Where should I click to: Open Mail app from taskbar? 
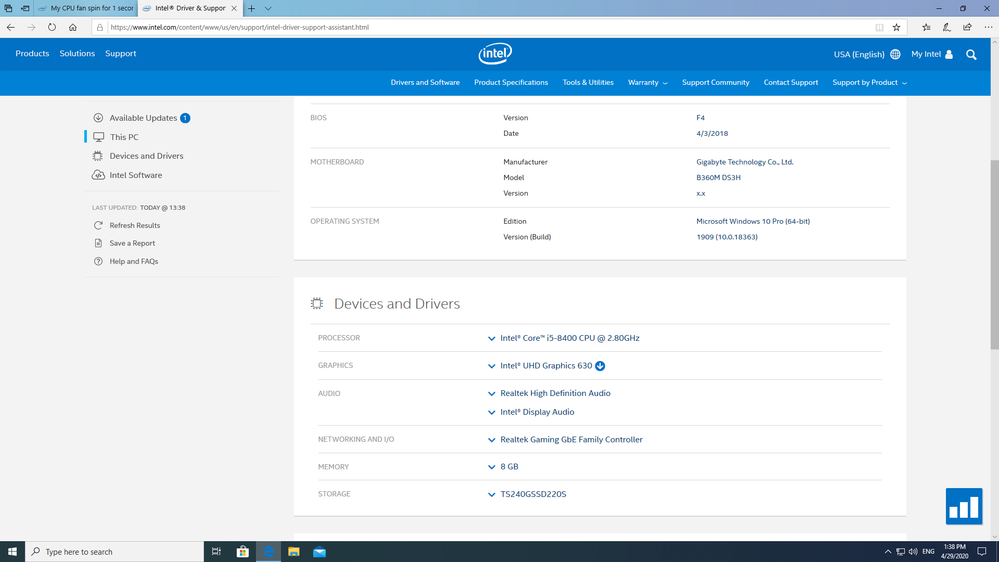tap(319, 552)
